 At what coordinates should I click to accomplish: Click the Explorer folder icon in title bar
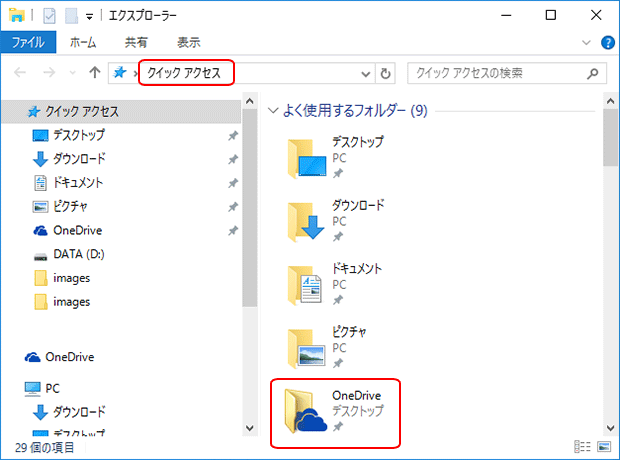[17, 15]
